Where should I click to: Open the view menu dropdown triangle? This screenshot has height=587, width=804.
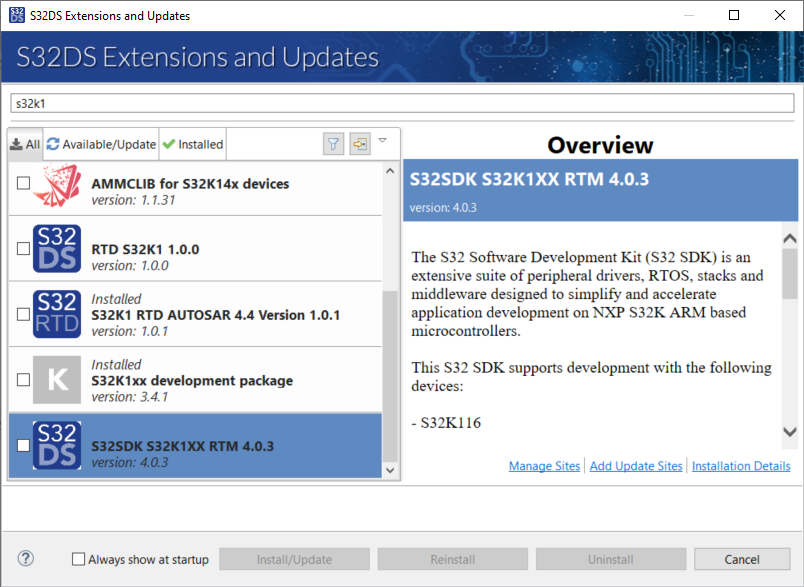[382, 141]
